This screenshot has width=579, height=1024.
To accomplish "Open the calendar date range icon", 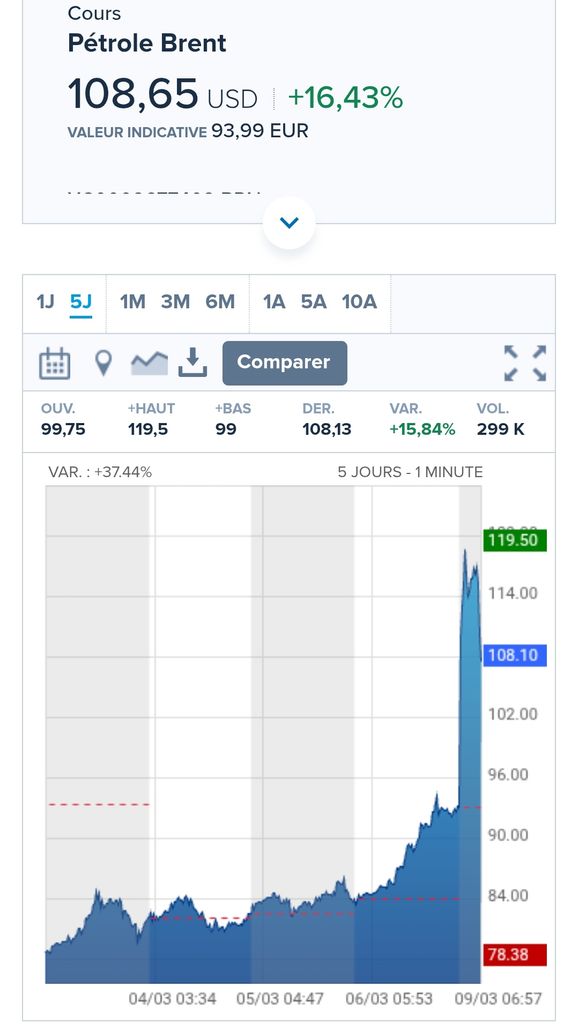I will point(55,363).
